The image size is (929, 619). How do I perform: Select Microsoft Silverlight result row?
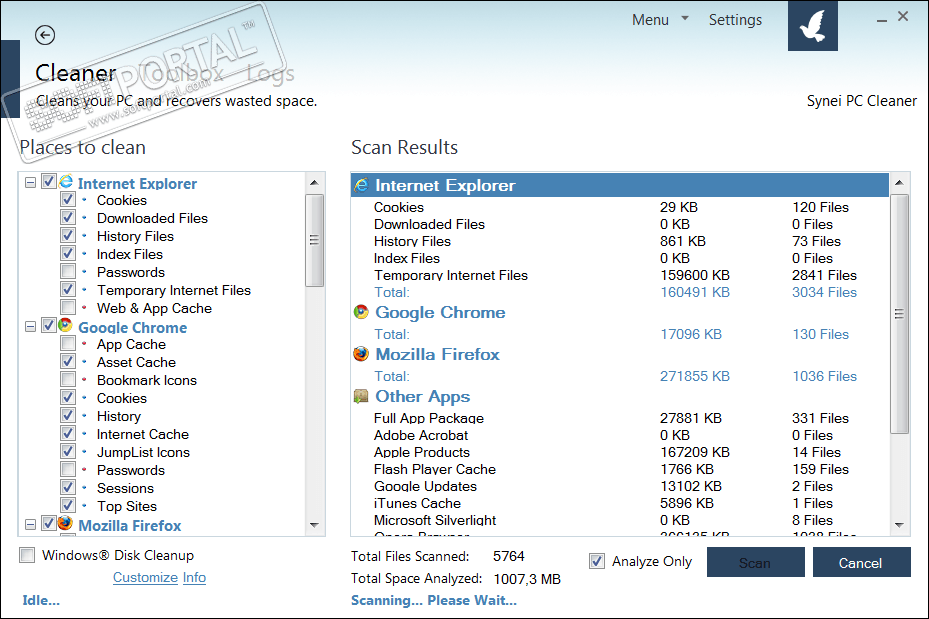(x=620, y=521)
